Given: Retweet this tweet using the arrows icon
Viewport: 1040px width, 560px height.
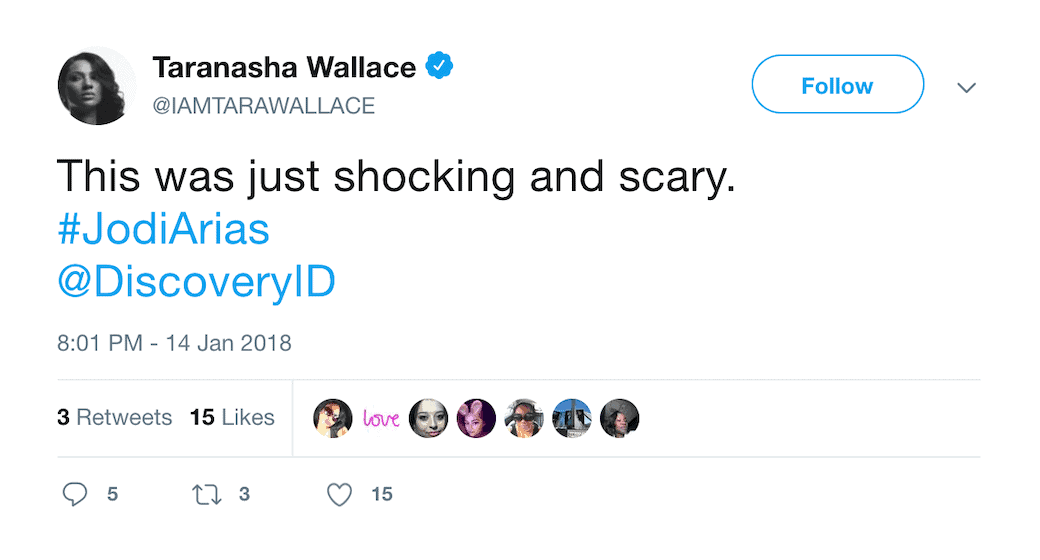Looking at the screenshot, I should (x=207, y=494).
